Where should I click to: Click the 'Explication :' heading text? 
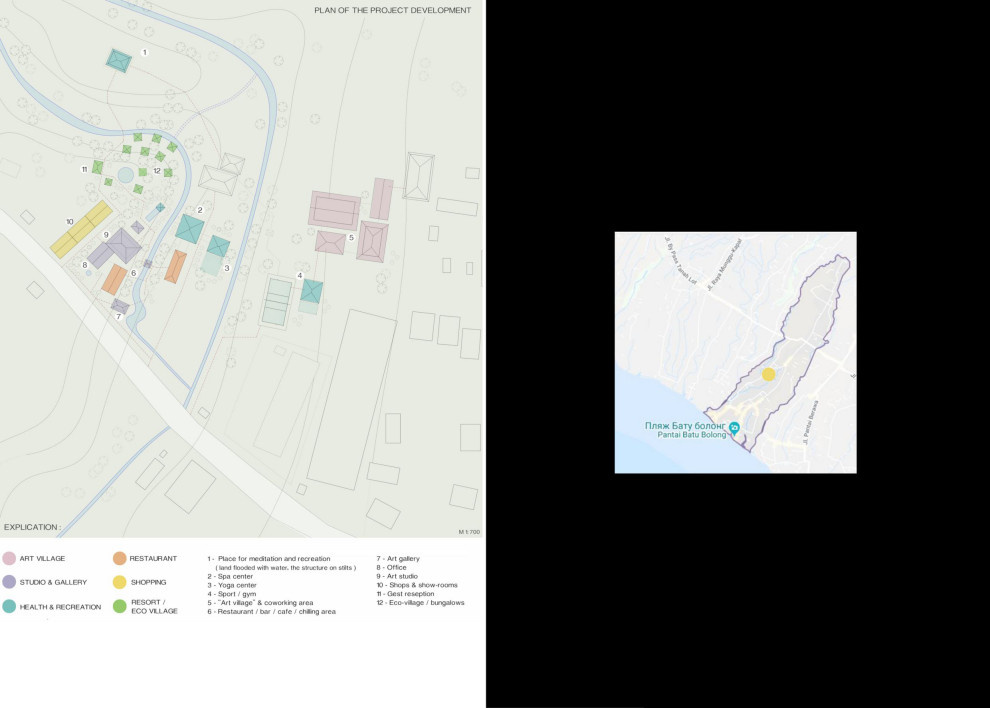tap(32, 526)
